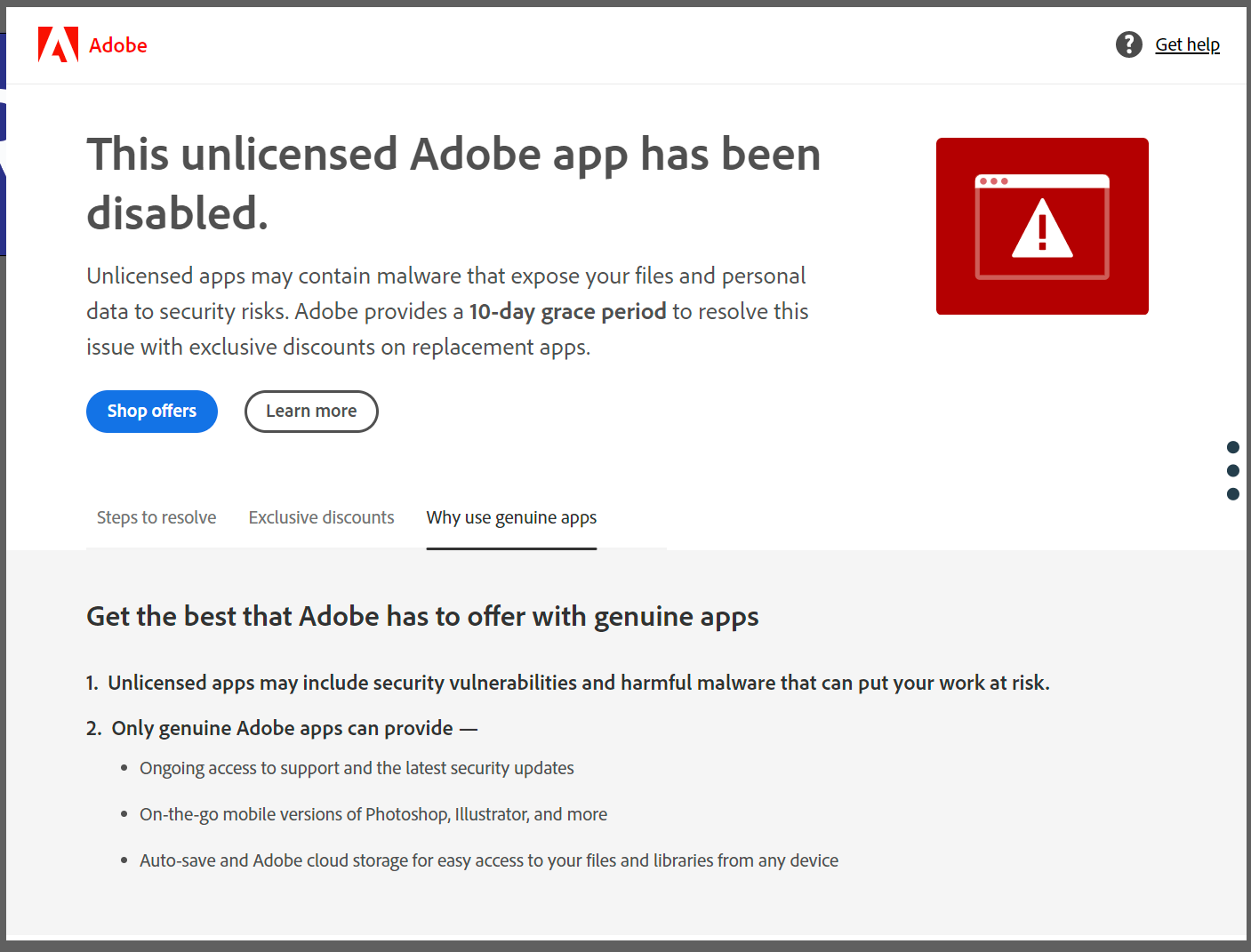
Task: Click the question mark help icon
Action: [x=1129, y=44]
